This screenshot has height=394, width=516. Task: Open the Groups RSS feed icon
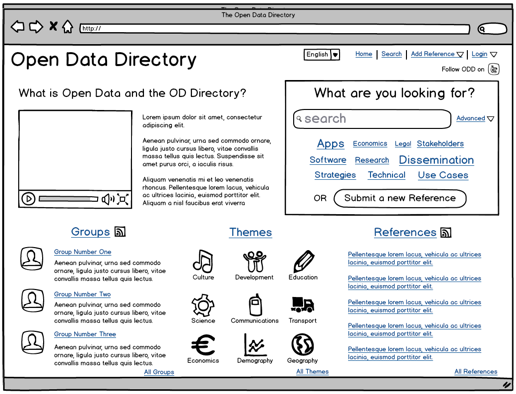(x=120, y=231)
